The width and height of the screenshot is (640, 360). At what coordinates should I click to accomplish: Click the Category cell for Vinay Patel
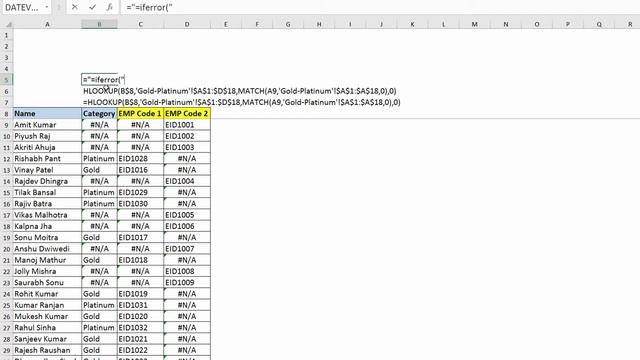tap(99, 170)
